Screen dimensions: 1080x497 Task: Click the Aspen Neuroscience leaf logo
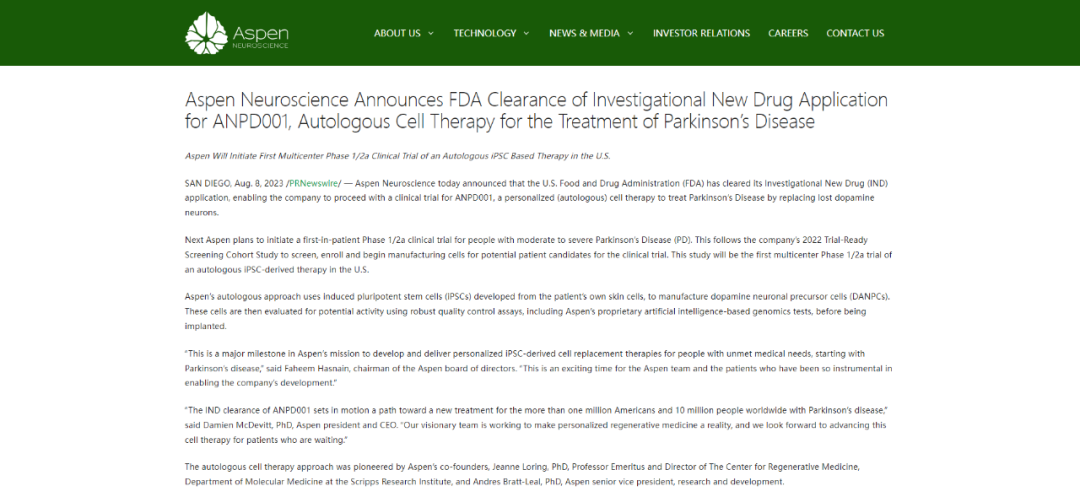pyautogui.click(x=207, y=33)
